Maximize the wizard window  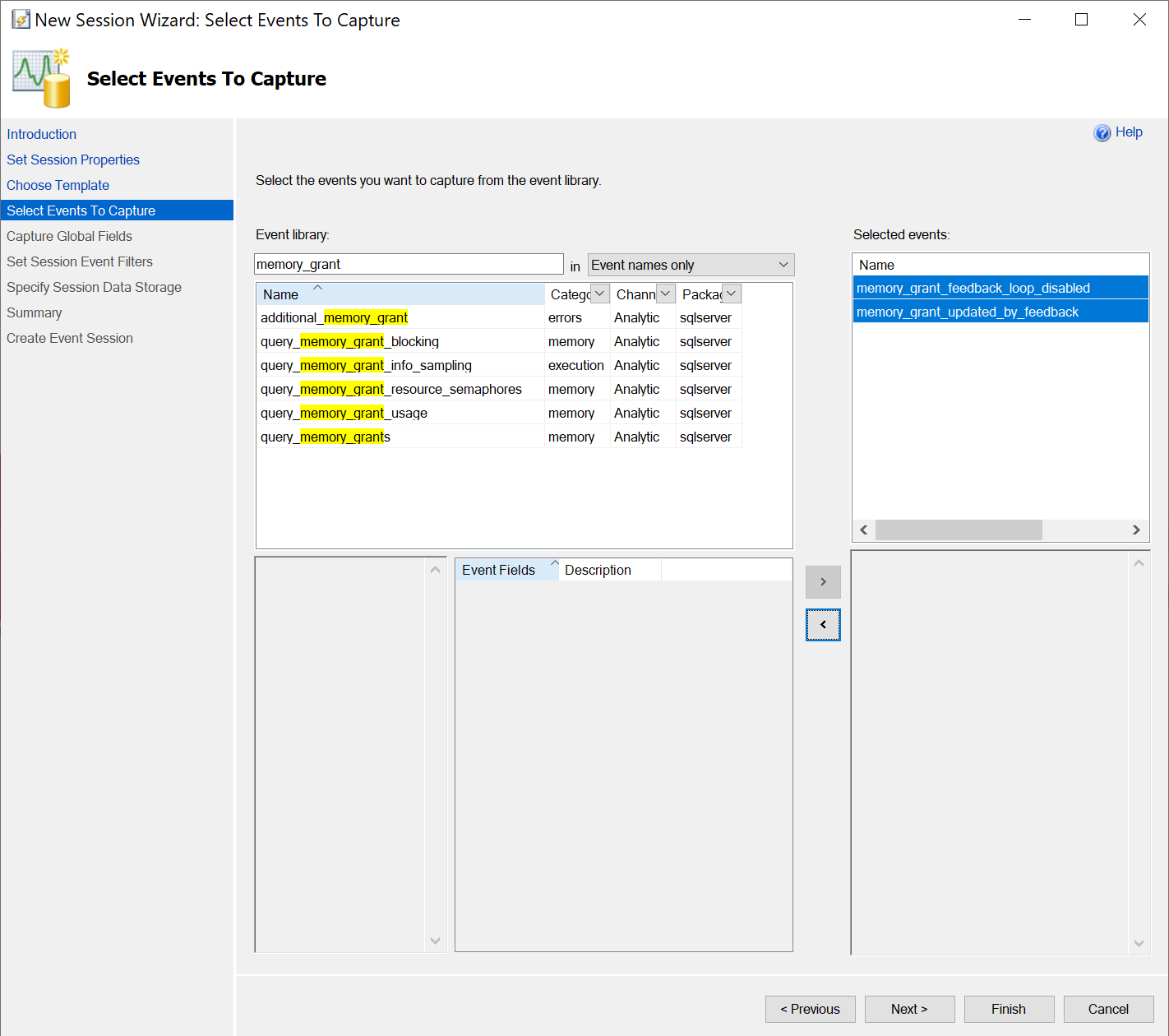point(1082,19)
